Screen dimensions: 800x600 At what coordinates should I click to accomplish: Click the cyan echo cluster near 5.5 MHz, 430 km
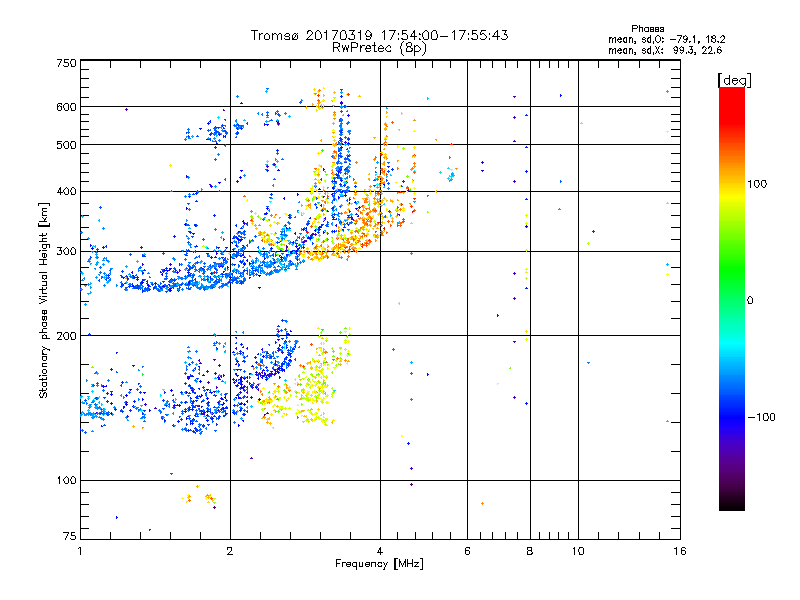click(x=451, y=177)
